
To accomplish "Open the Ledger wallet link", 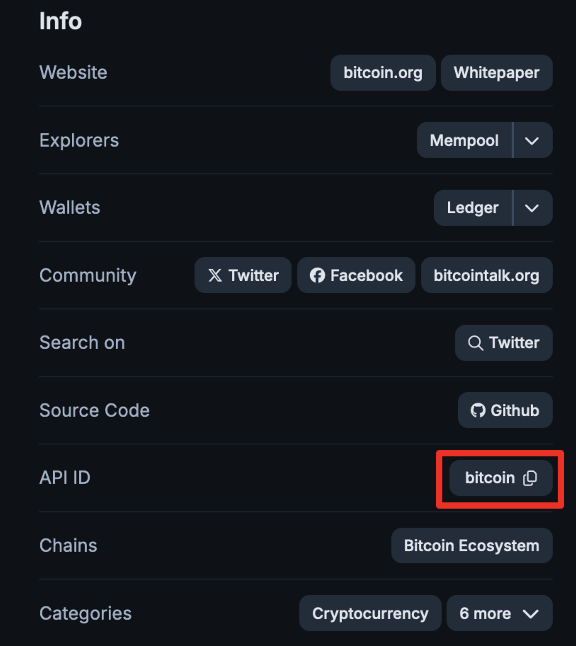I will click(x=473, y=208).
